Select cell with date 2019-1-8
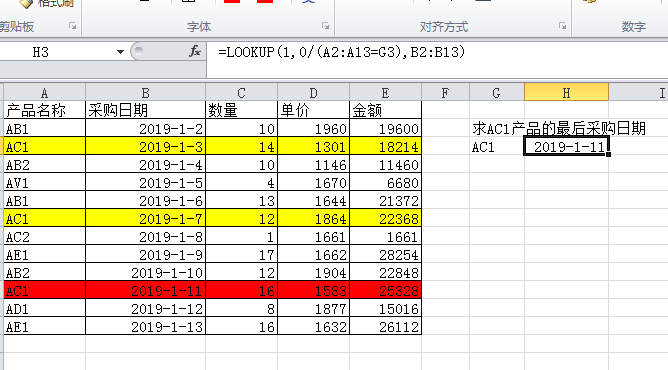 coord(145,236)
